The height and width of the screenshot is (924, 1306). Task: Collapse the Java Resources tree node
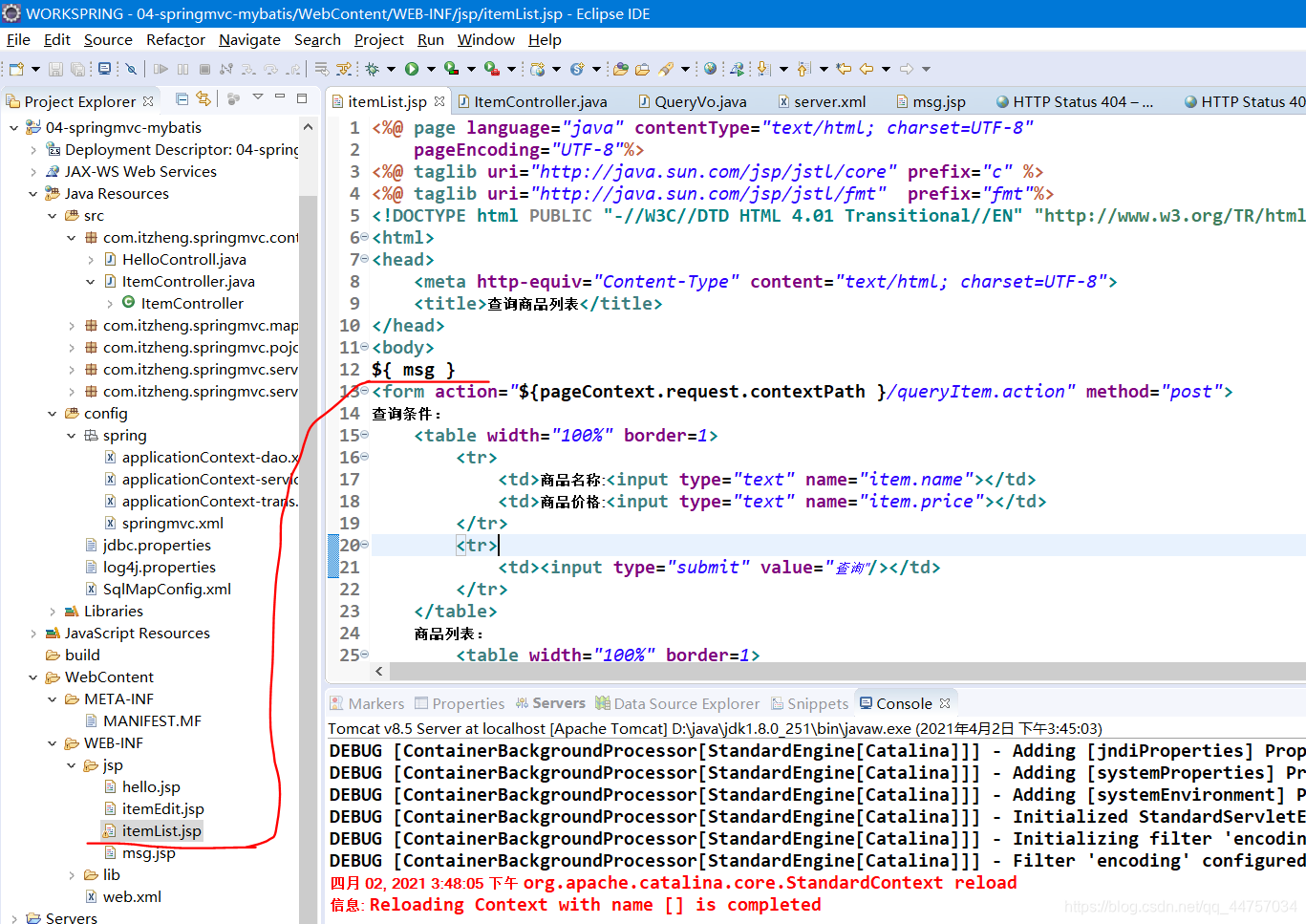pyautogui.click(x=32, y=193)
